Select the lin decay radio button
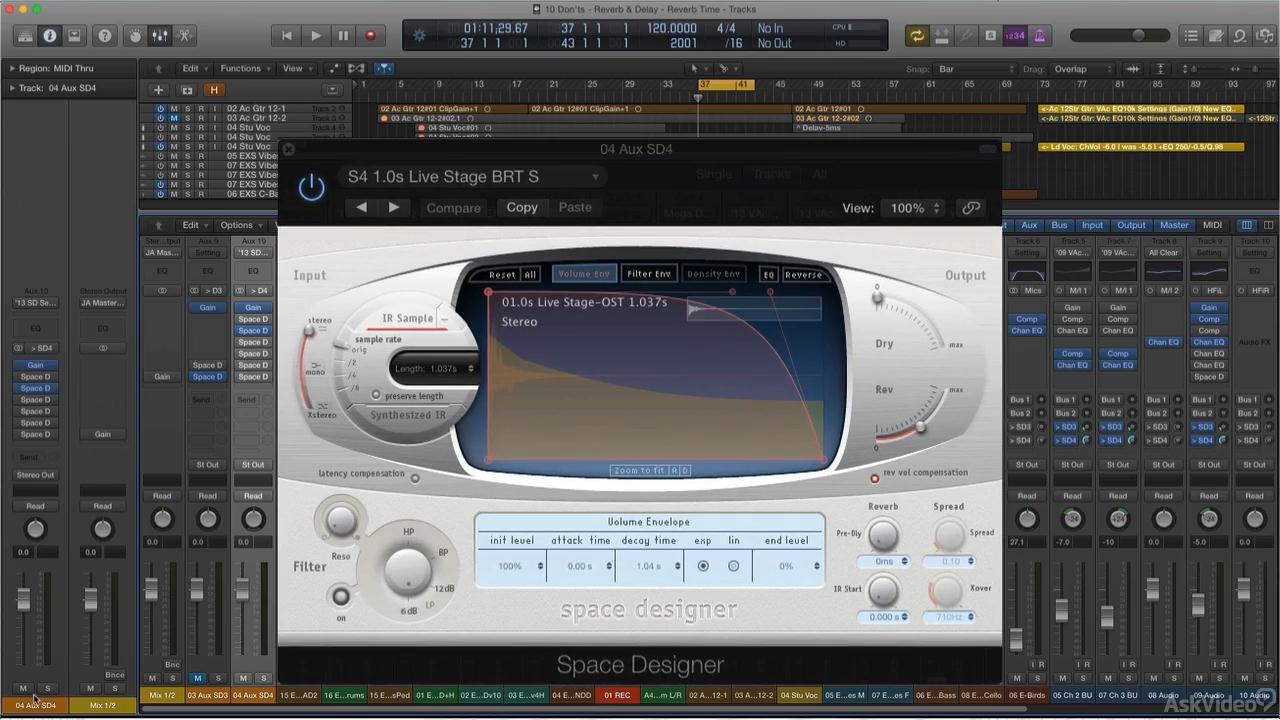The image size is (1280, 720). [x=733, y=566]
